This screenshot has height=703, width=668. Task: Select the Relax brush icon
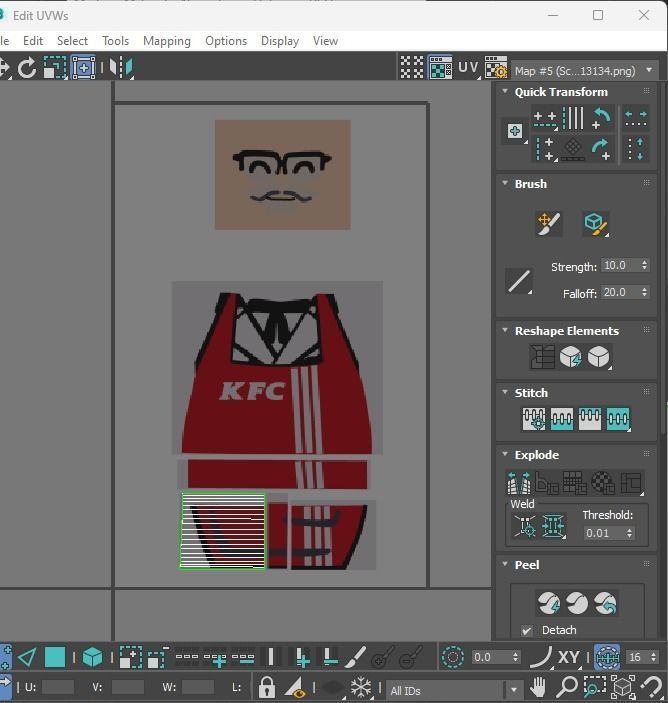(x=596, y=224)
